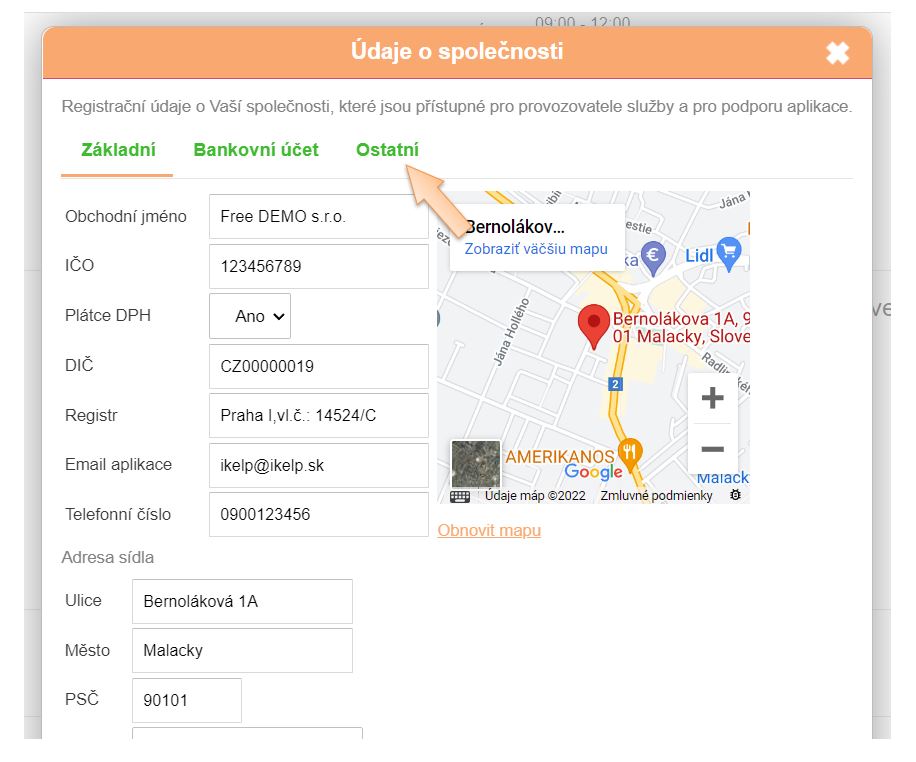
Task: Close the Údaje o společnosti dialog
Action: coord(837,53)
